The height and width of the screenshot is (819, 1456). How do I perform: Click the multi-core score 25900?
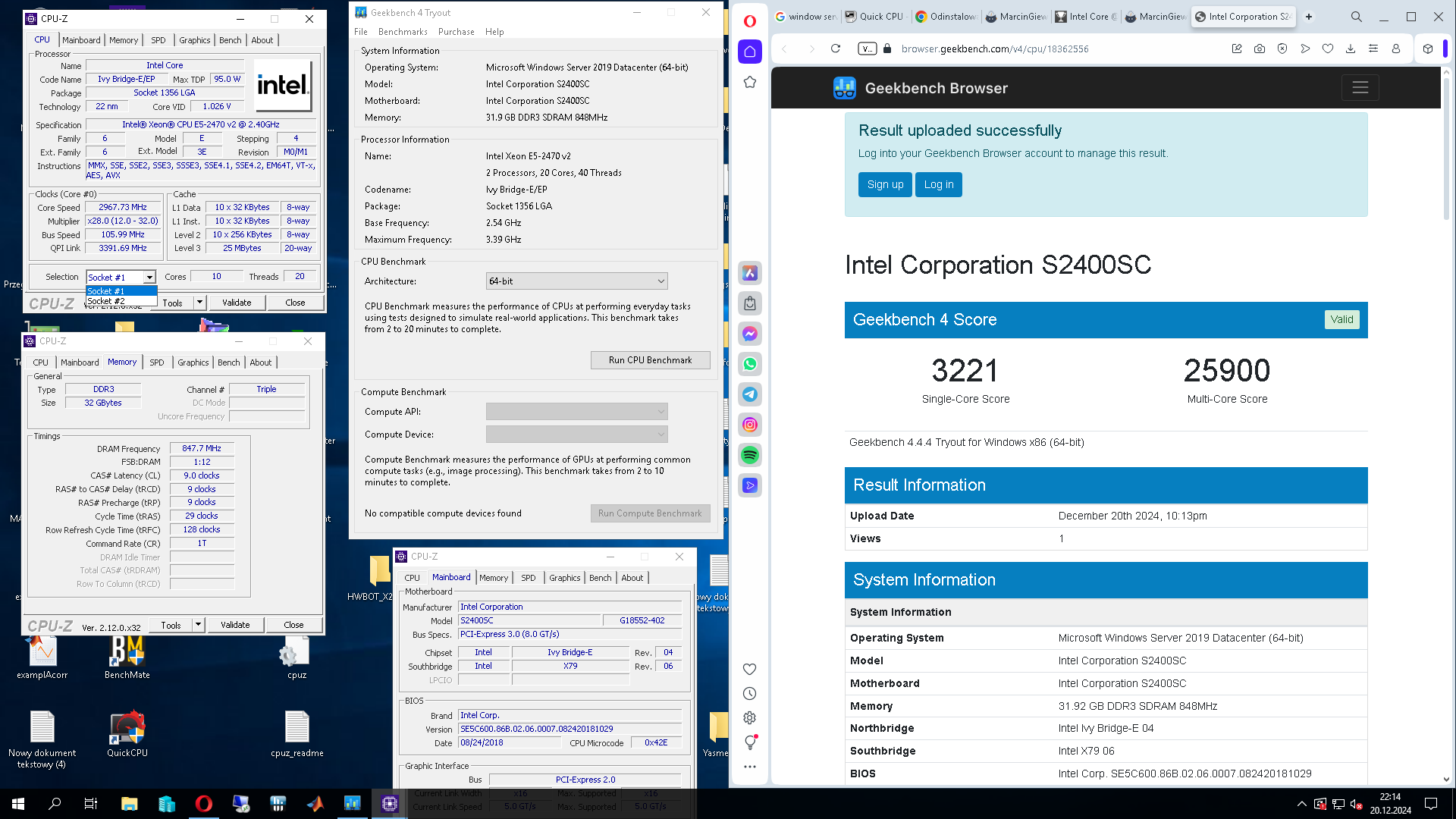pyautogui.click(x=1227, y=371)
